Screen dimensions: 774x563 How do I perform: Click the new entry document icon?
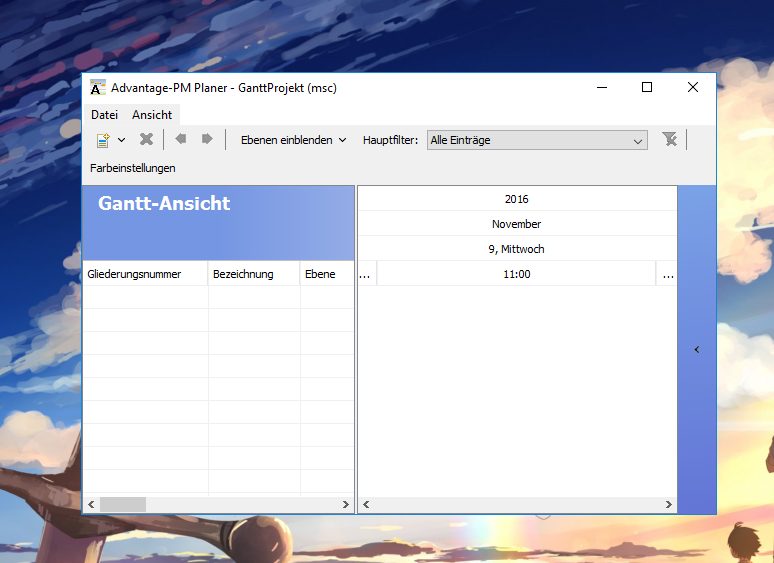[103, 140]
